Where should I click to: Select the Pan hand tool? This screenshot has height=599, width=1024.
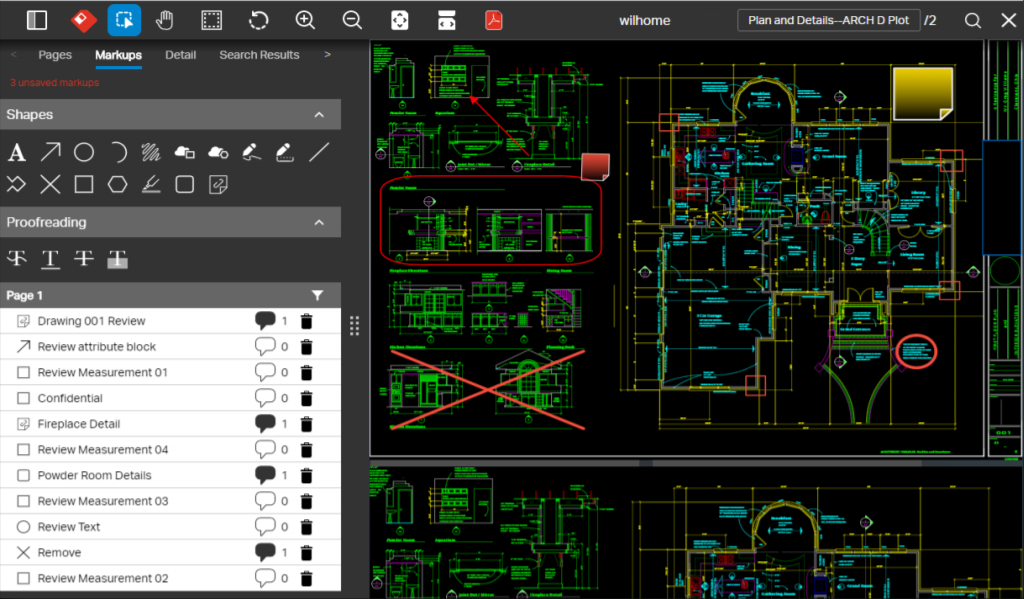click(165, 20)
